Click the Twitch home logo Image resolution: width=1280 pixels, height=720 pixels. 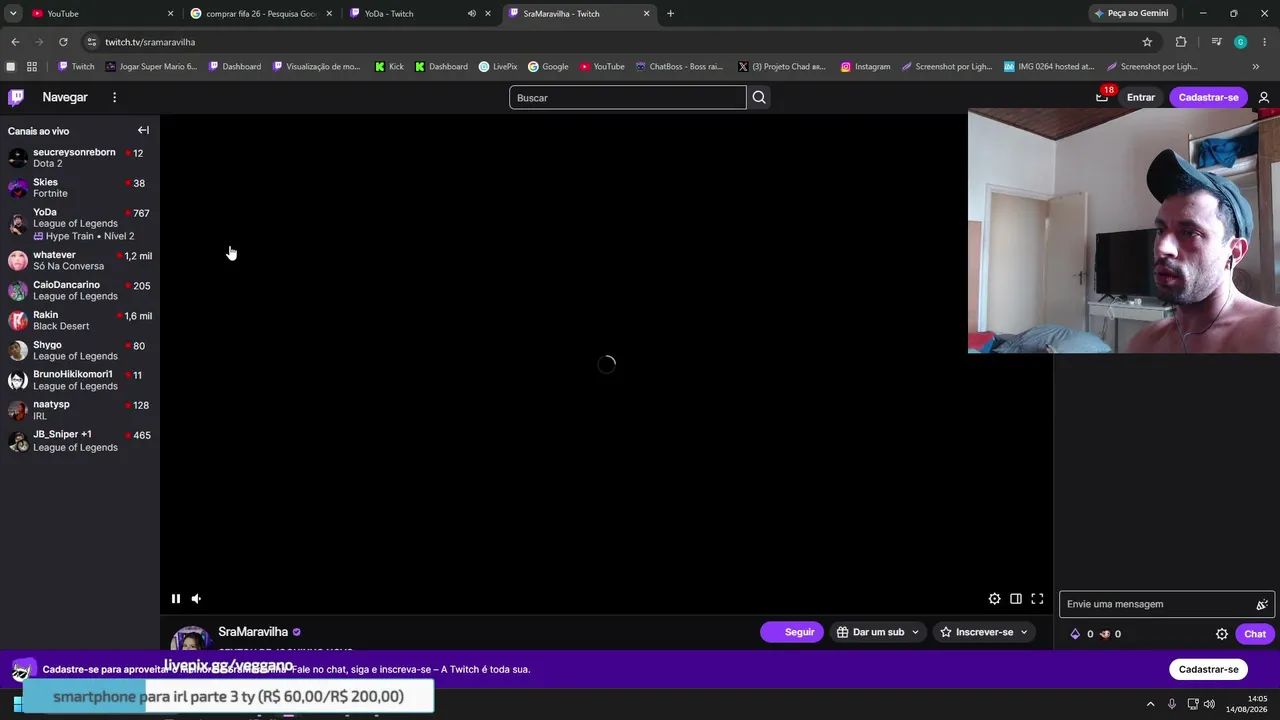(x=16, y=97)
